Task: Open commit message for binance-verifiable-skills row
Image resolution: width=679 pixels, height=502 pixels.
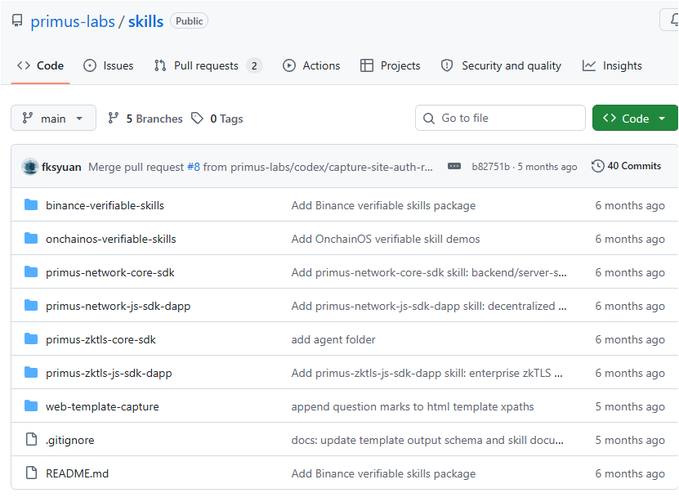Action: pyautogui.click(x=383, y=205)
